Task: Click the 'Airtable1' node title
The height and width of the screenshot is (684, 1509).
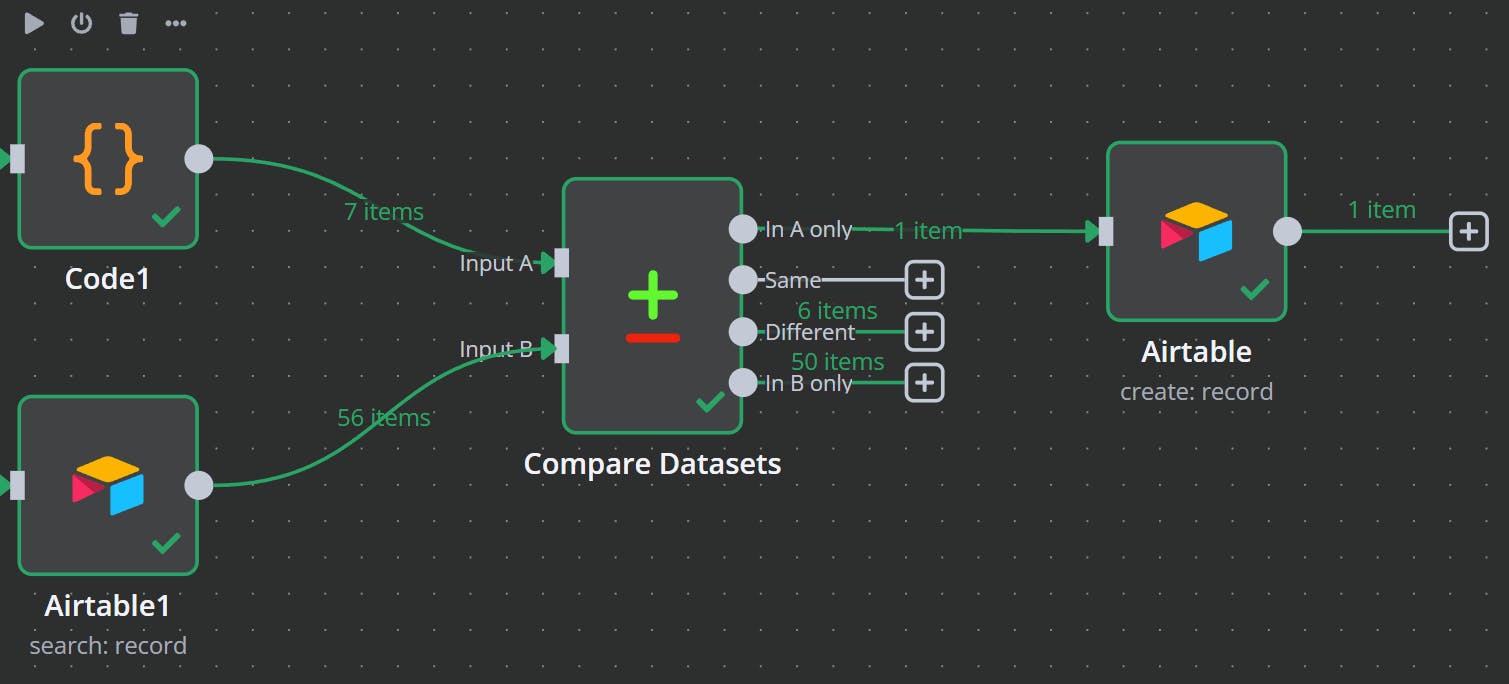Action: pyautogui.click(x=108, y=606)
